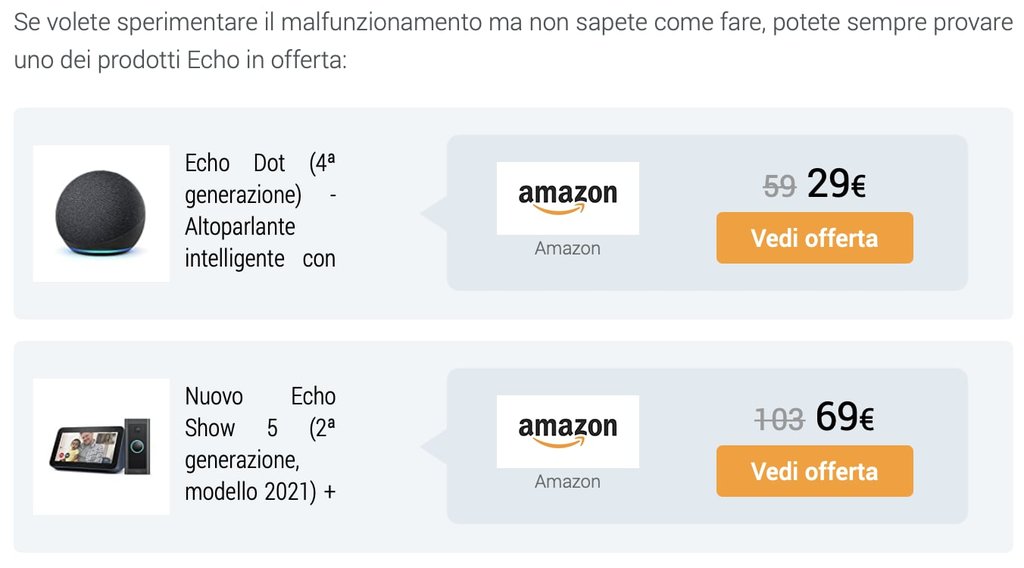Click the second offer's speech-bubble pointer arrow

point(434,447)
